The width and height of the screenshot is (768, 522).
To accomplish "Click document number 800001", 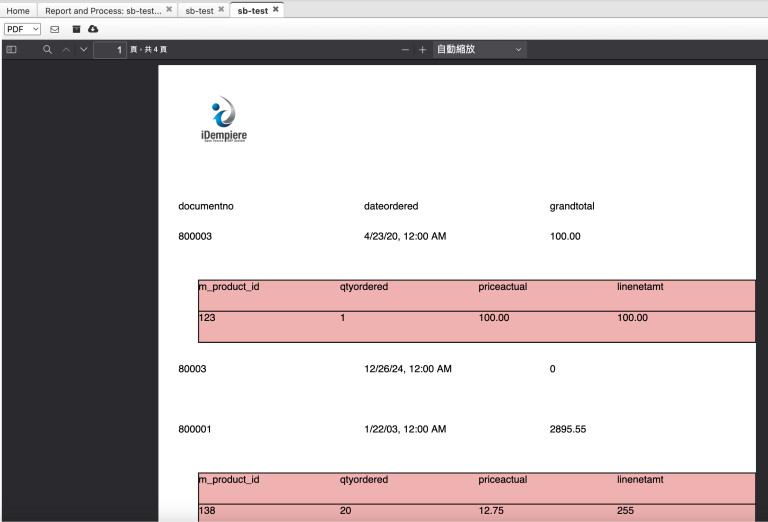I will click(194, 429).
